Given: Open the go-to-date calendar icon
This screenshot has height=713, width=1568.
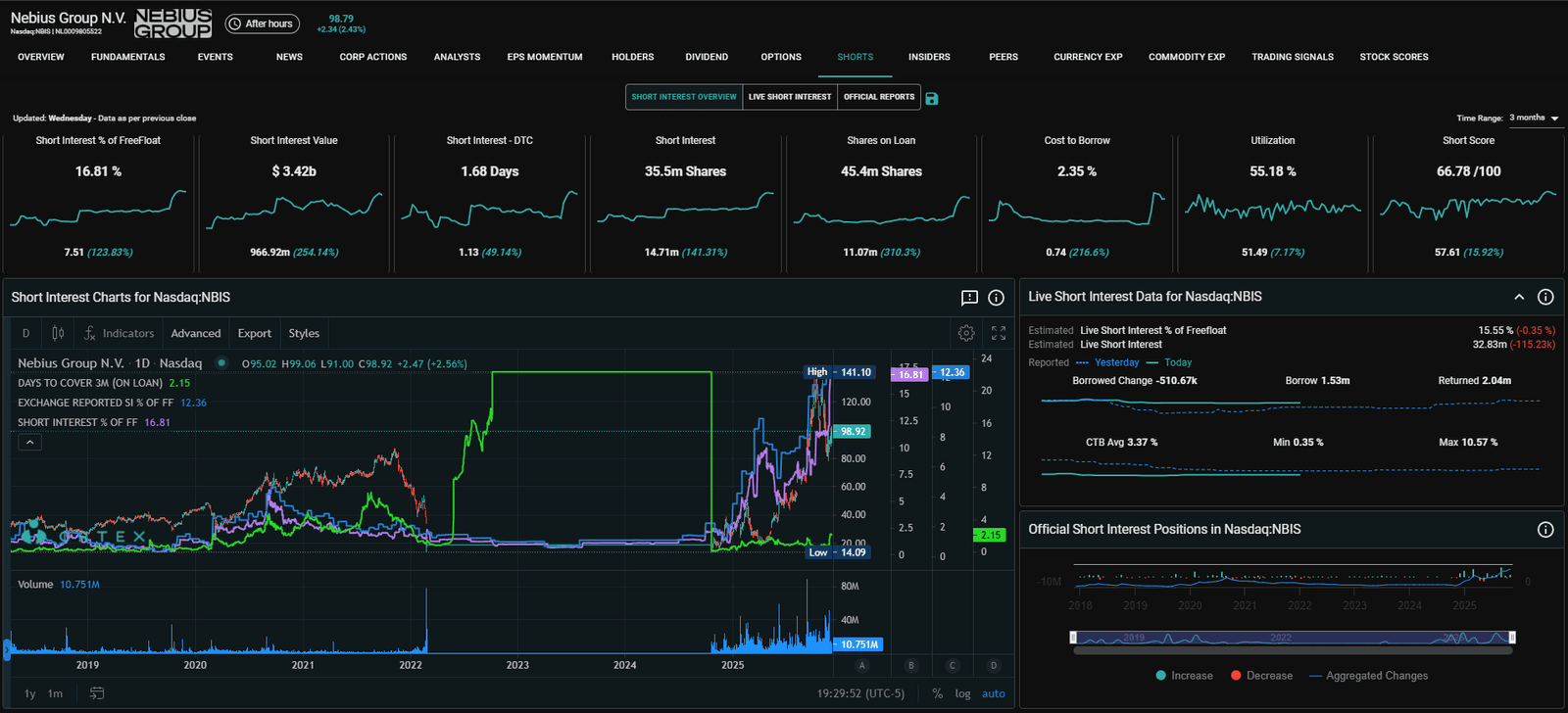Looking at the screenshot, I should pyautogui.click(x=97, y=693).
